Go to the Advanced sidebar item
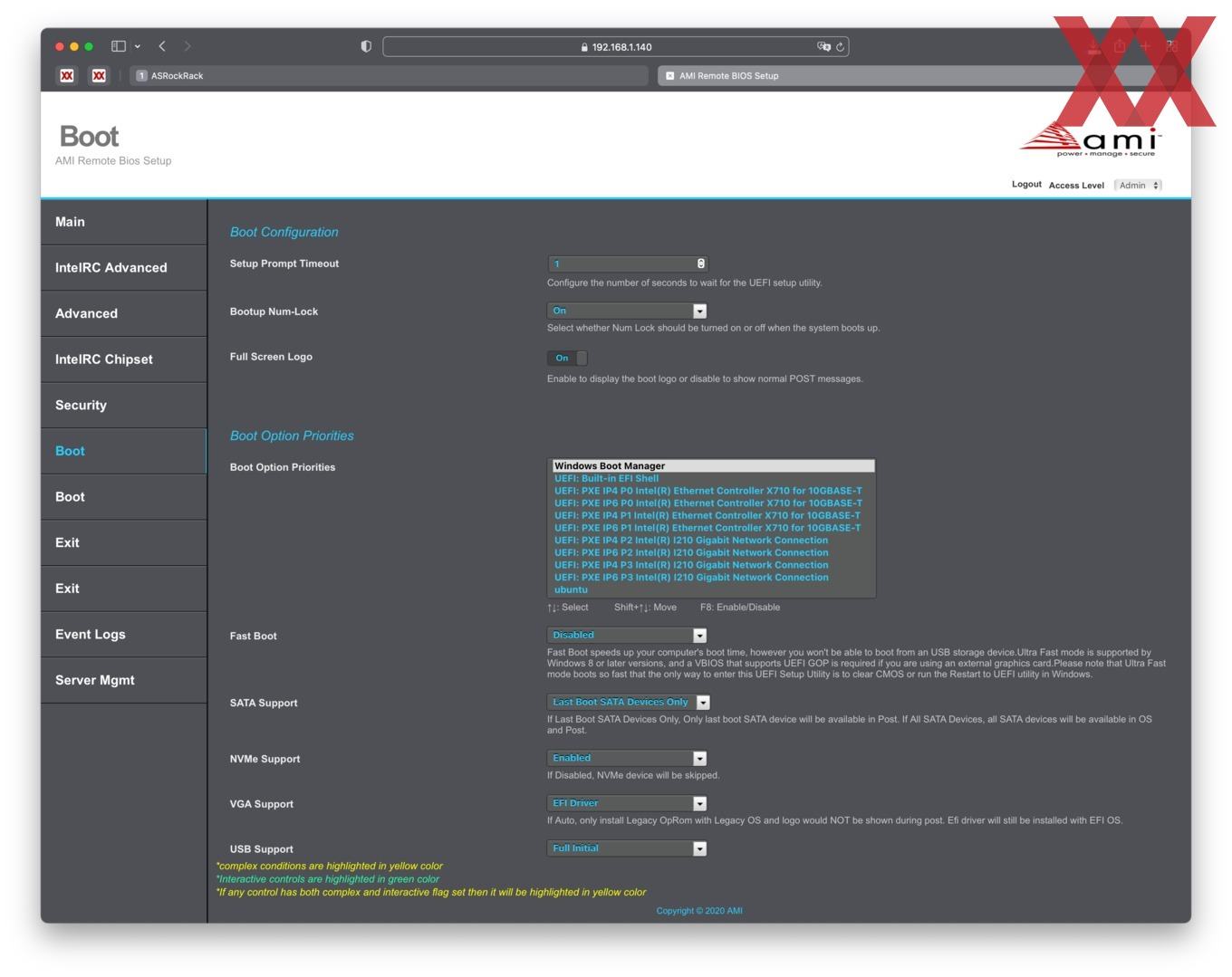 124,313
